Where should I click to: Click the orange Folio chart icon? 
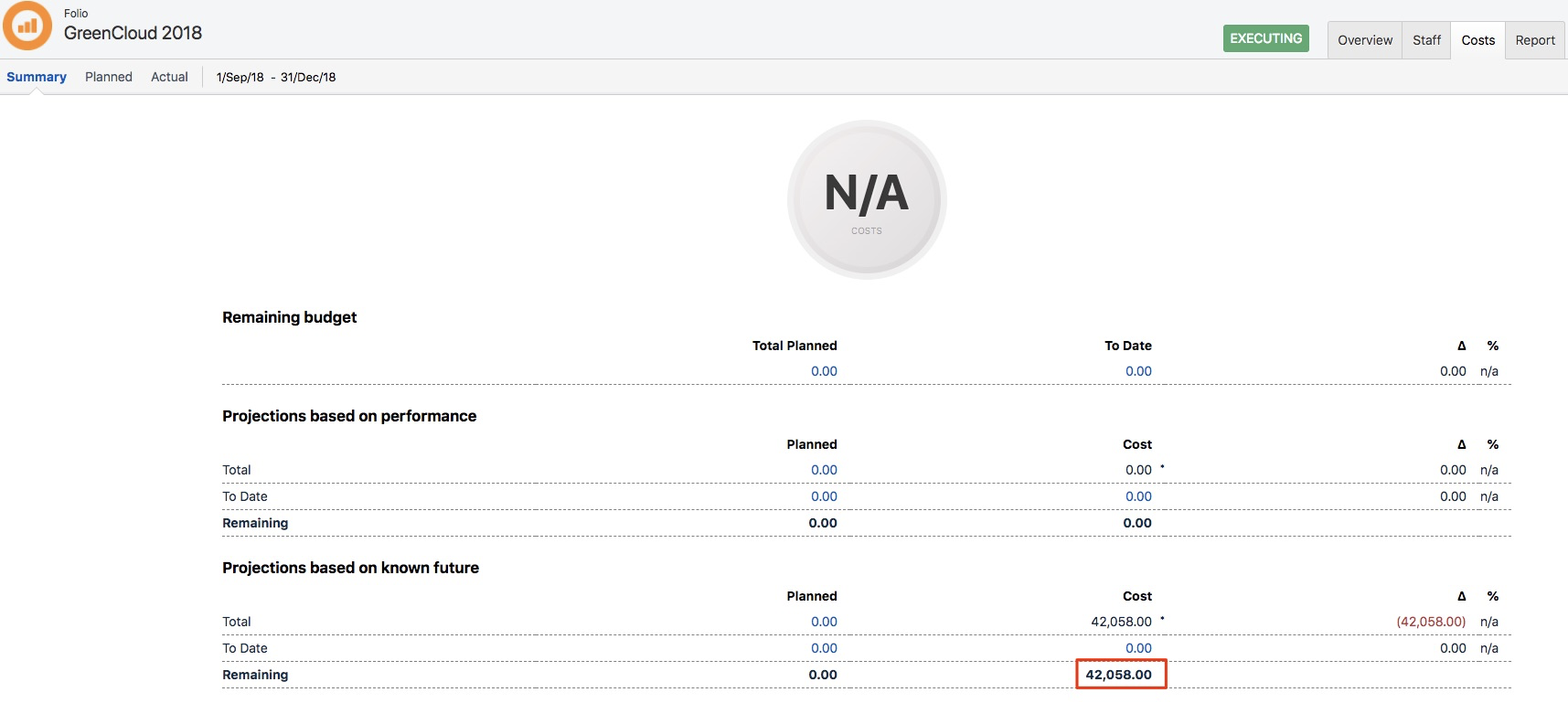click(x=27, y=27)
